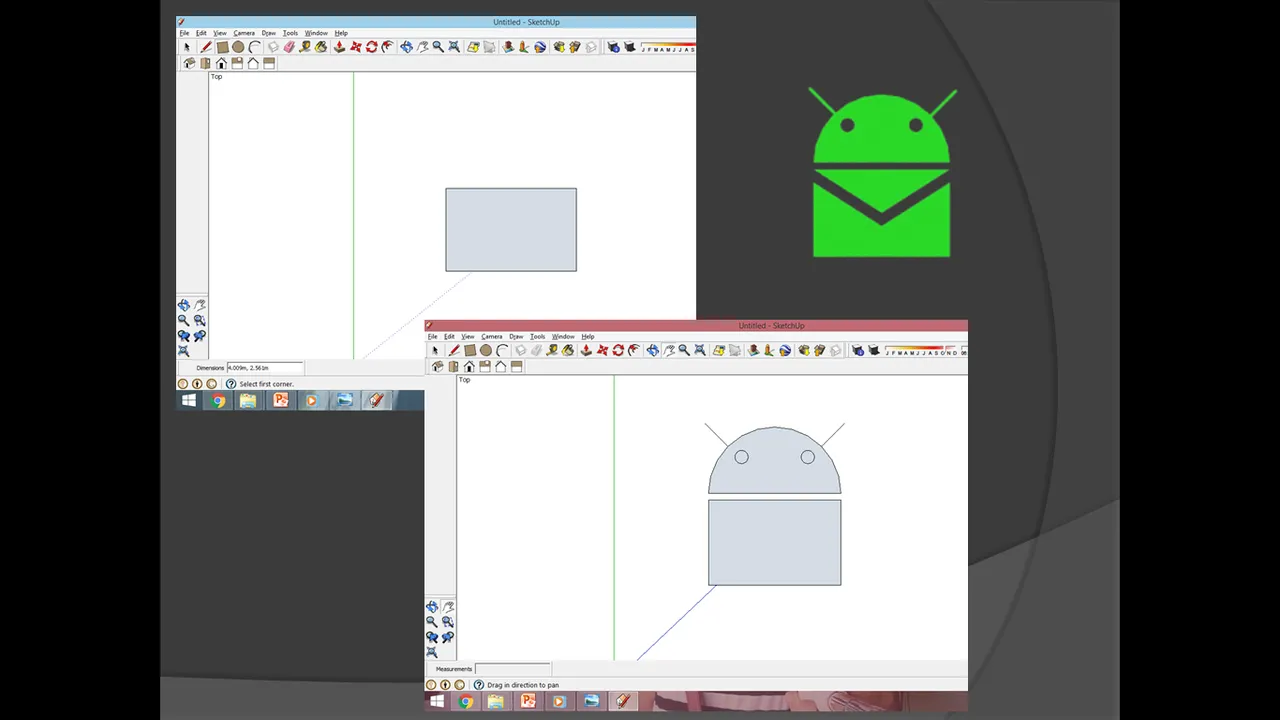
Task: Open Camera menu in rectangle-drawing window
Action: (244, 33)
